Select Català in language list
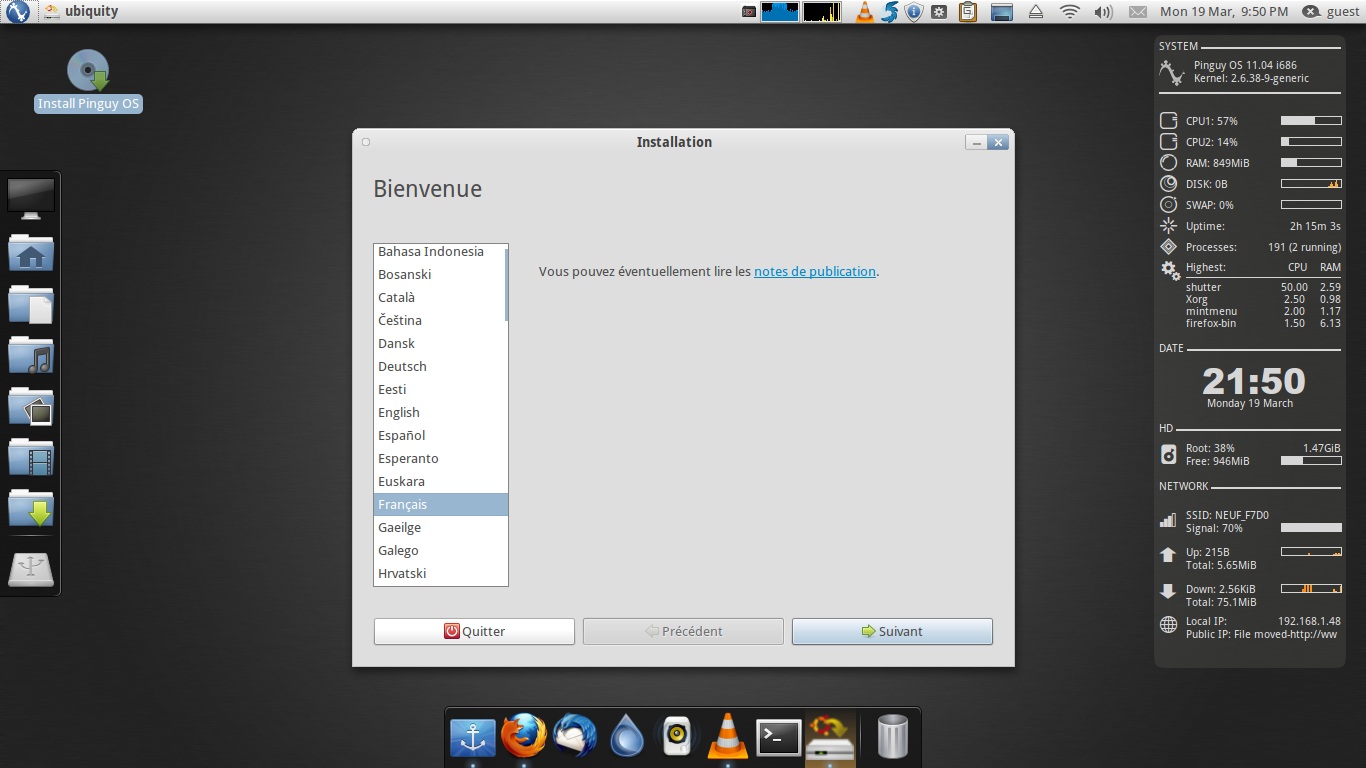The image size is (1366, 768). 440,297
